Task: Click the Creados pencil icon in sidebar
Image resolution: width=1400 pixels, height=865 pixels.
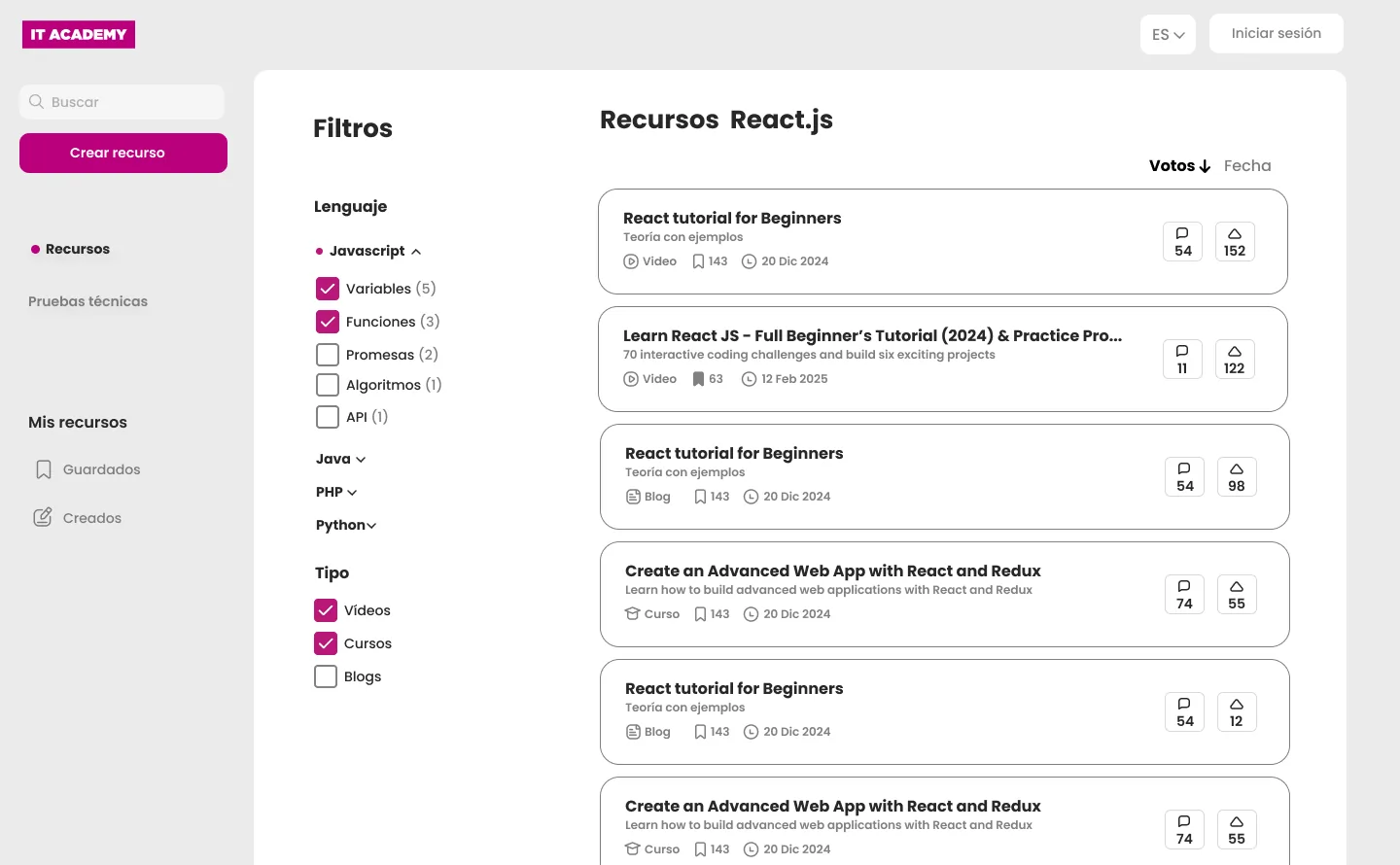Action: pyautogui.click(x=43, y=517)
